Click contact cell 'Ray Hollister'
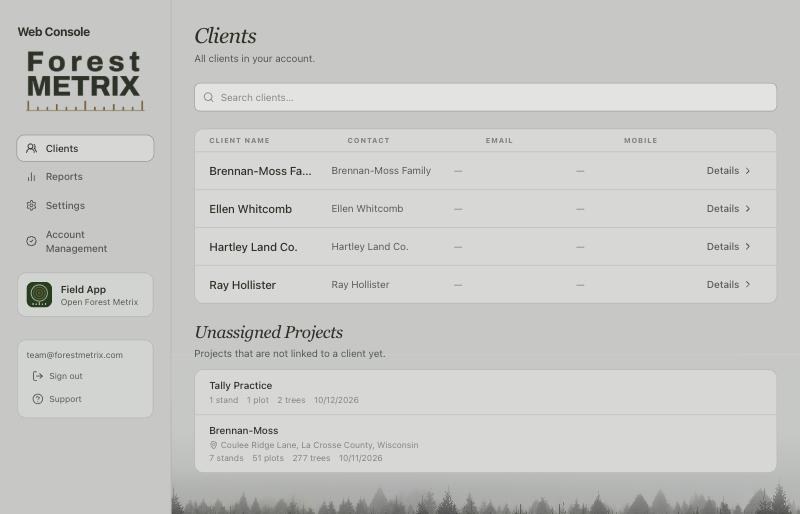The height and width of the screenshot is (514, 800). click(360, 284)
